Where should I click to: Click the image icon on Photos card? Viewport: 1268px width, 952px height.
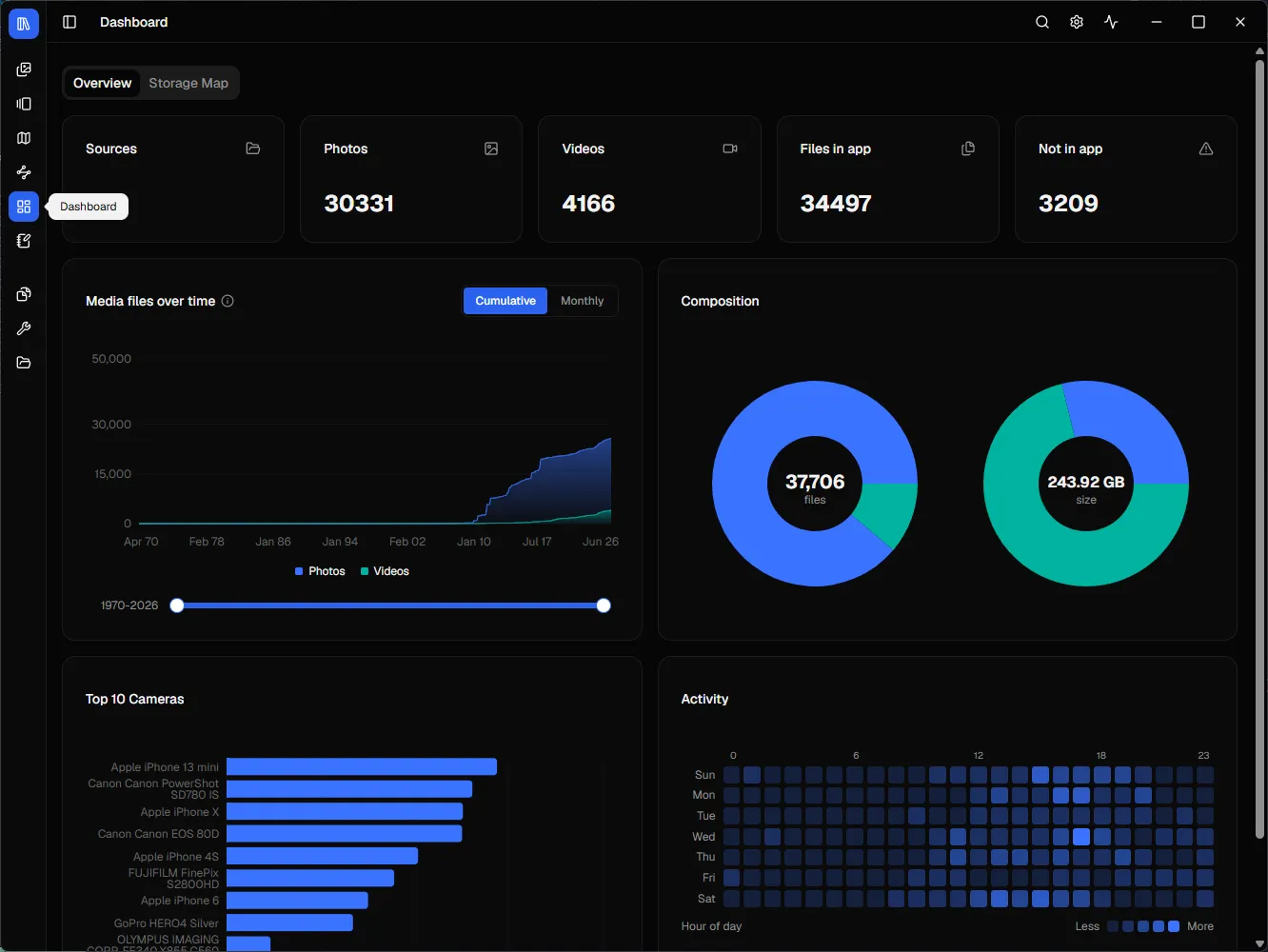[x=491, y=149]
